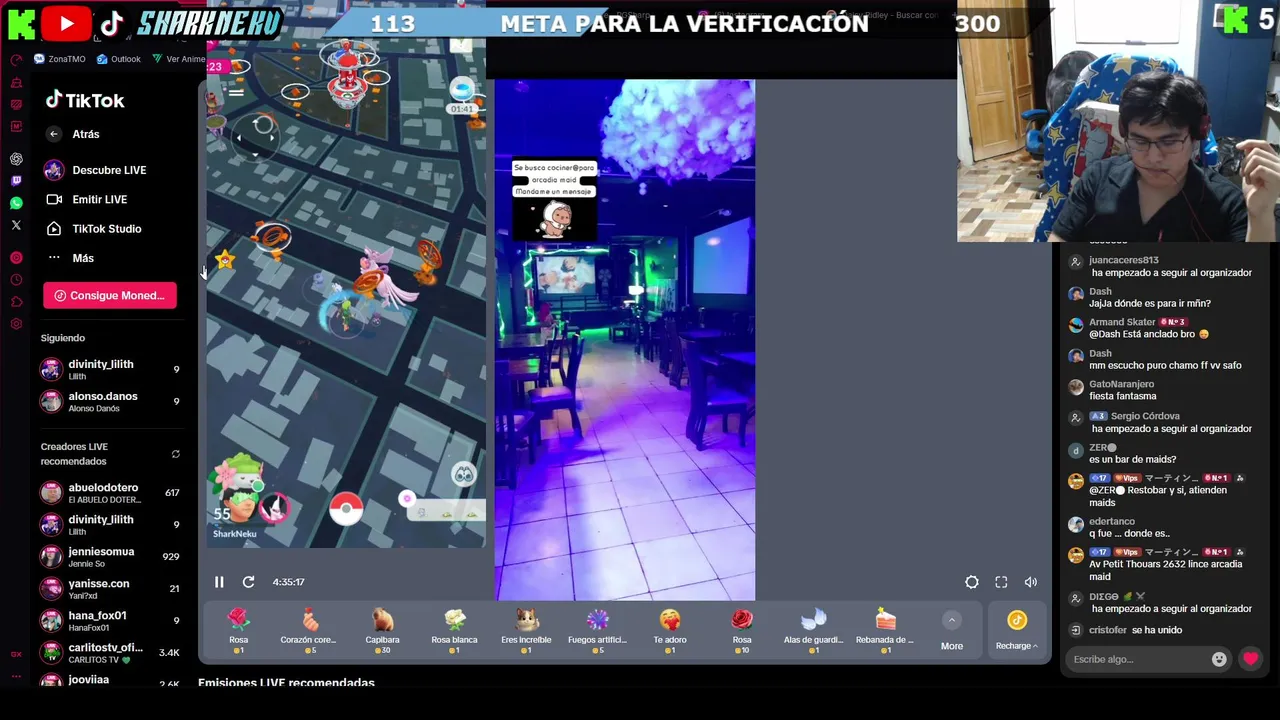Click the Pokéball menu in game

(x=346, y=510)
